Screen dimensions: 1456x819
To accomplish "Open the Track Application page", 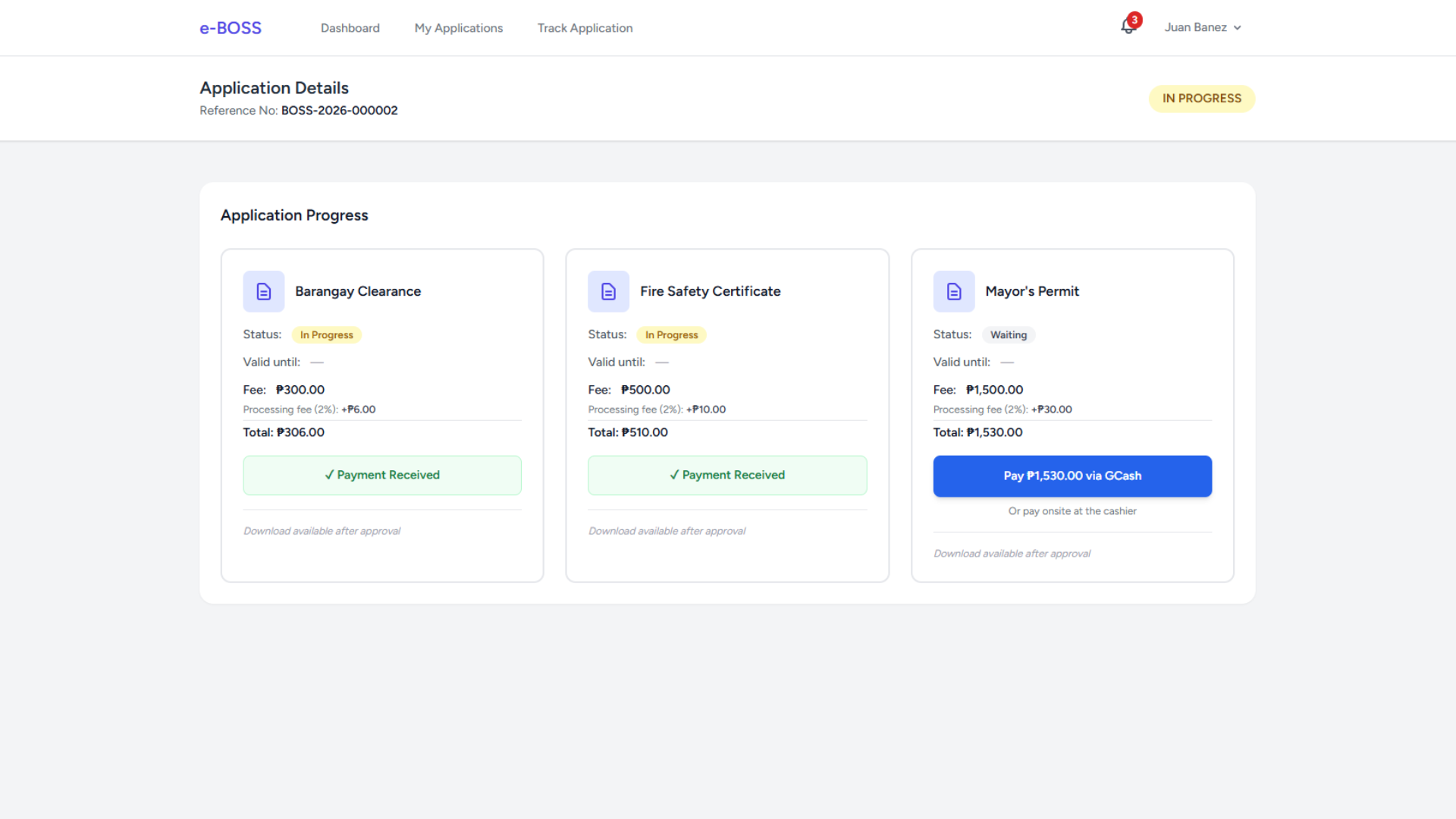I will (585, 28).
